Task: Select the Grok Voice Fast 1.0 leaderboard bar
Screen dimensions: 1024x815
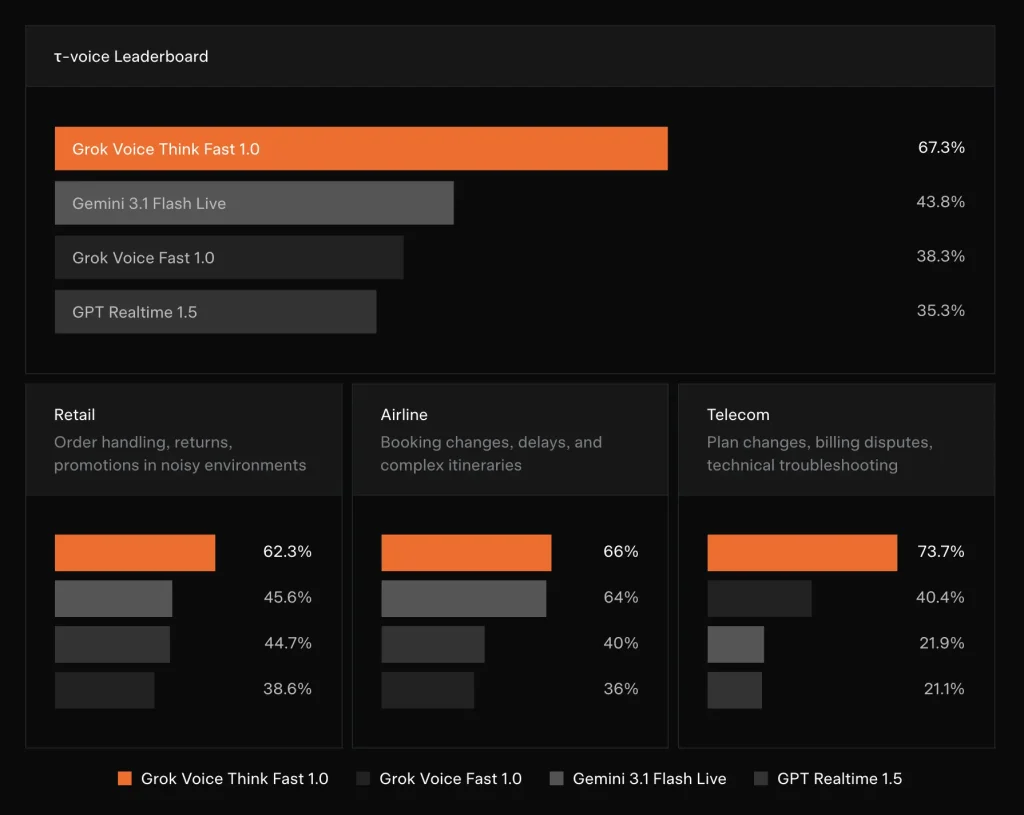Action: tap(229, 257)
